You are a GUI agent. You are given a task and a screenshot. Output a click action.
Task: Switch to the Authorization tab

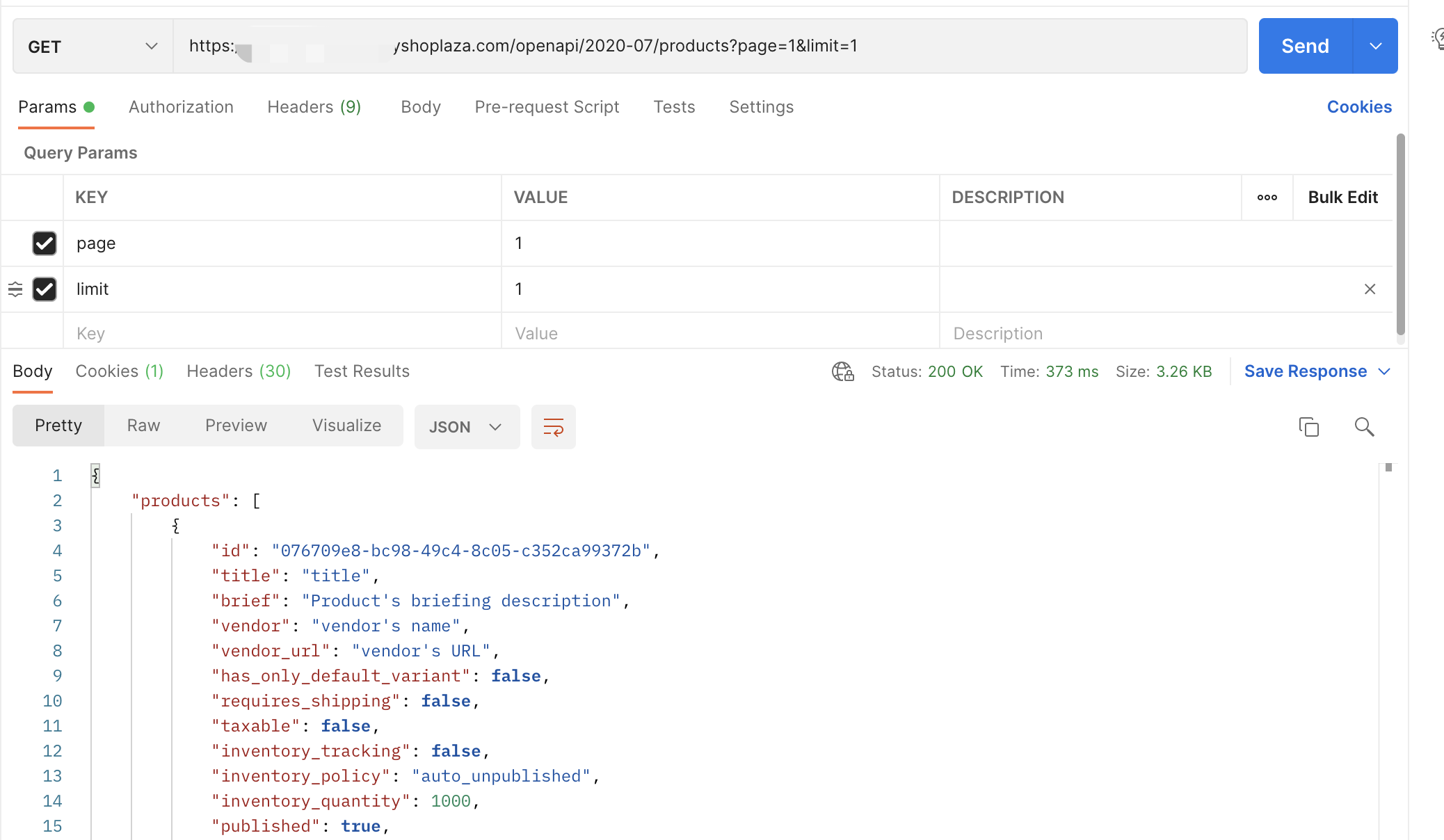pyautogui.click(x=181, y=107)
